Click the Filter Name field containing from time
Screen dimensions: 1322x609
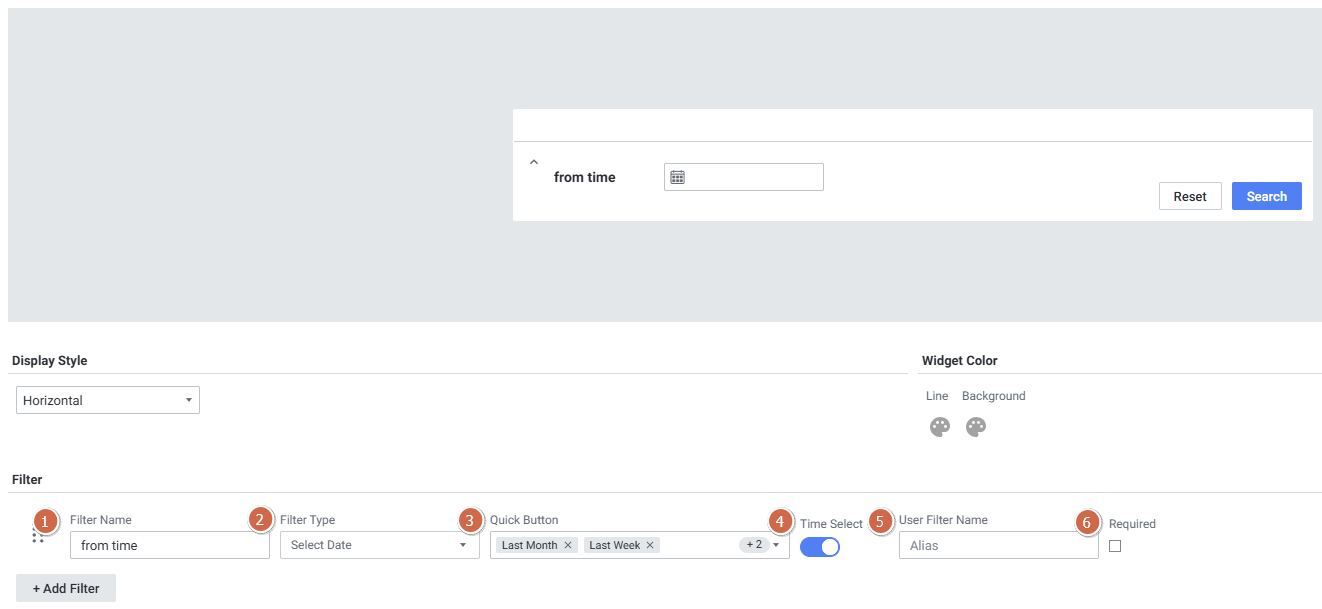[170, 545]
